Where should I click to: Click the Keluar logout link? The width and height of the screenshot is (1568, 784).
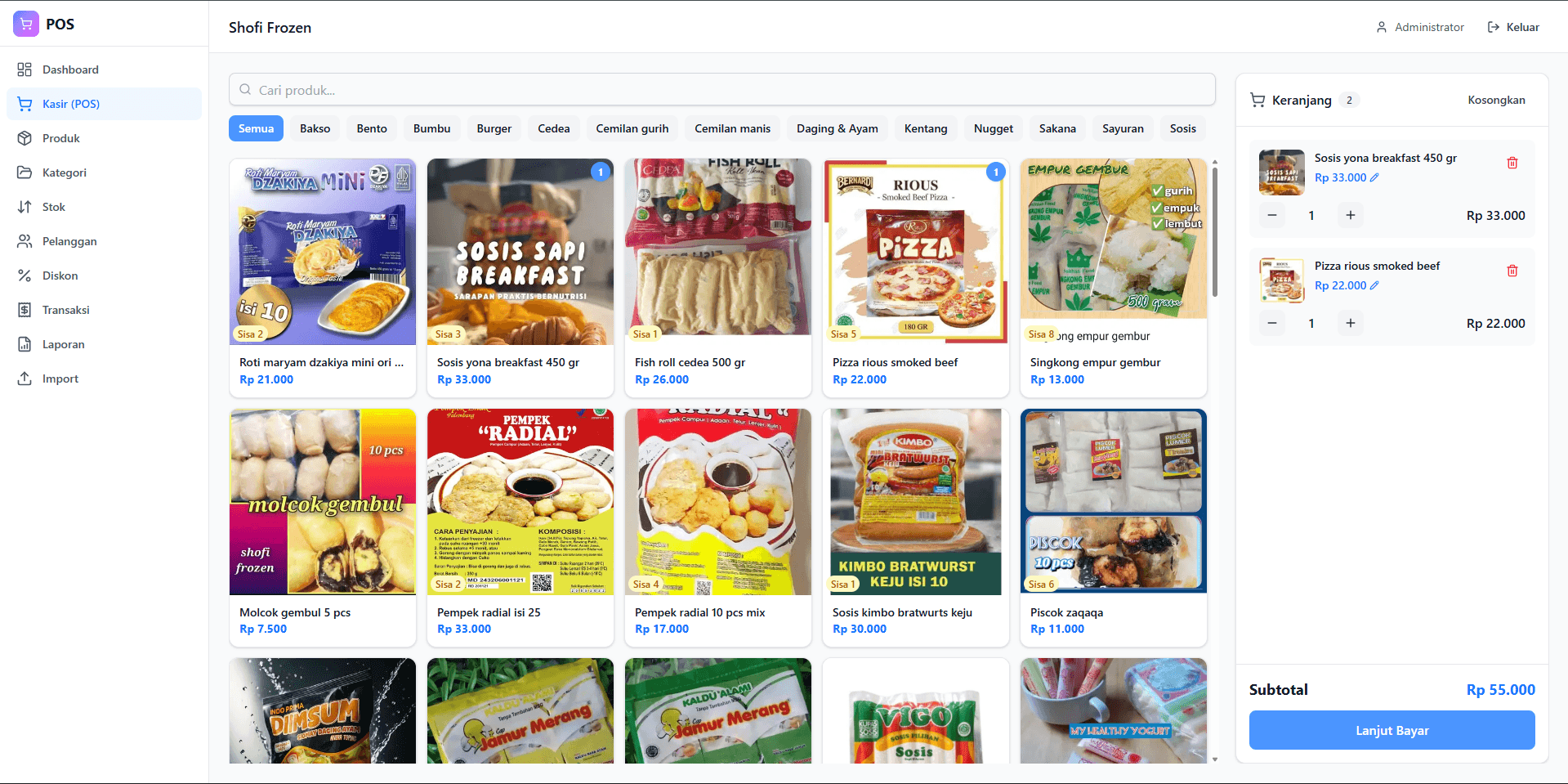tap(1513, 27)
